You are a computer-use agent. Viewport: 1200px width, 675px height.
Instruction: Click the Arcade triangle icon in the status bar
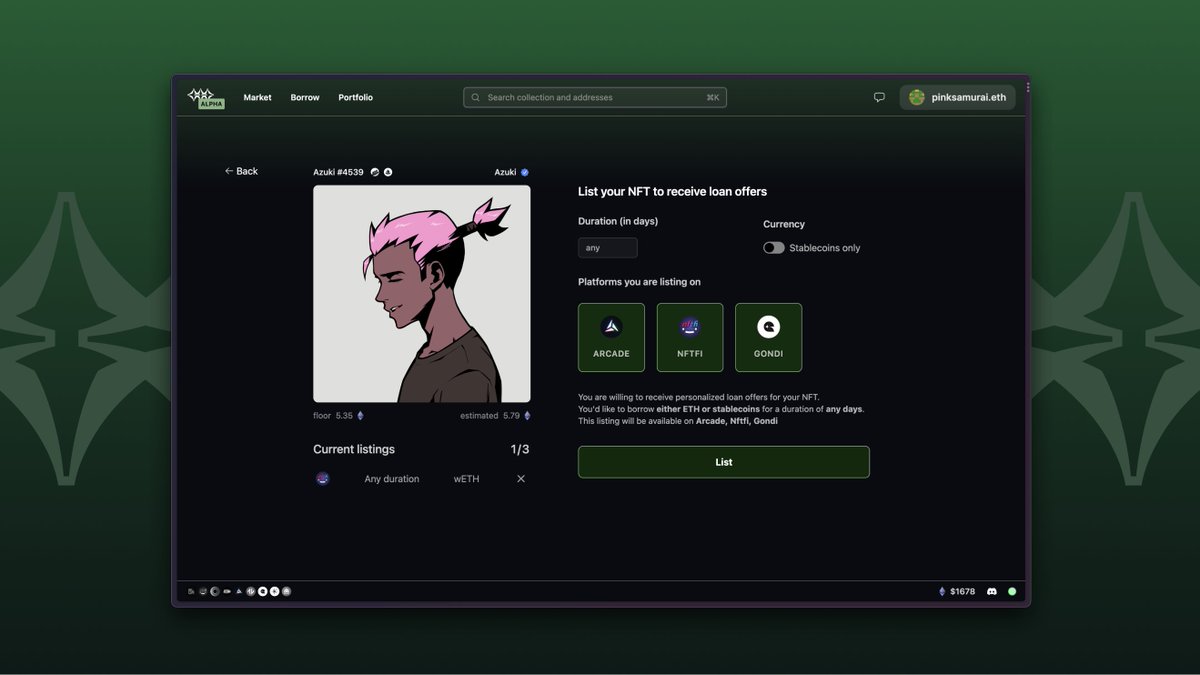coord(238,592)
